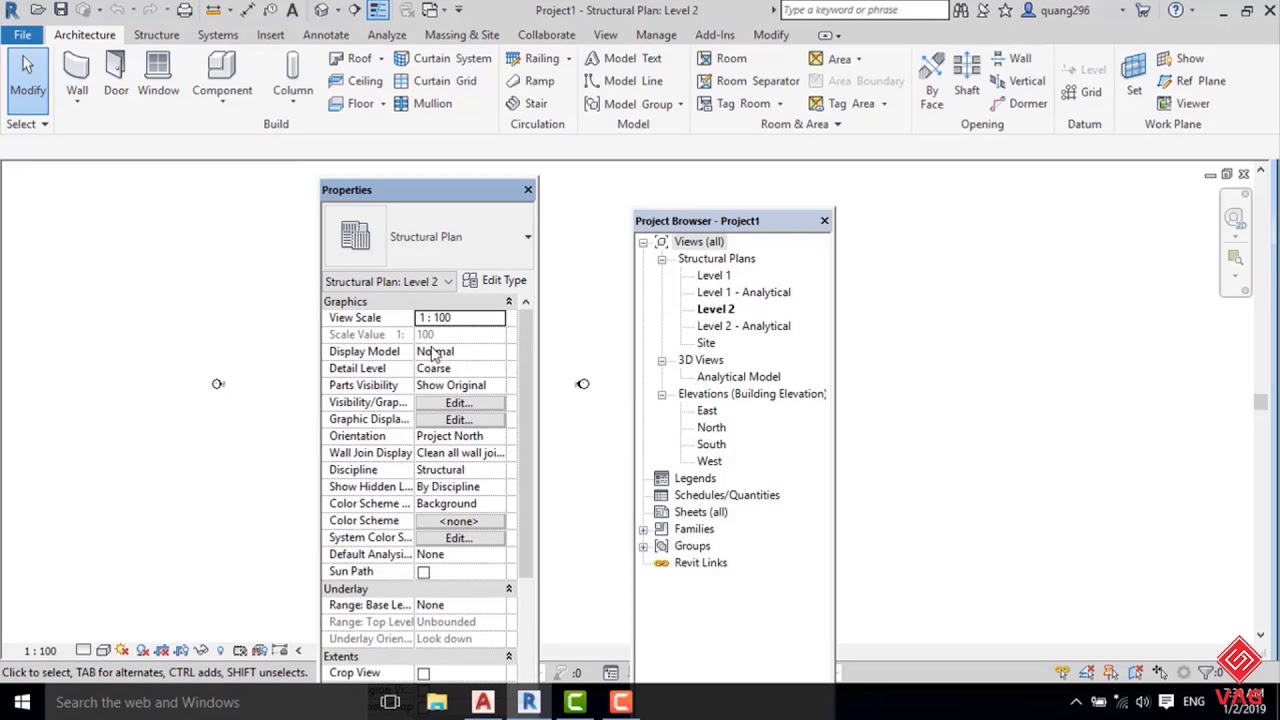Choose the Ceiling tool
This screenshot has width=1280, height=720.
[355, 81]
